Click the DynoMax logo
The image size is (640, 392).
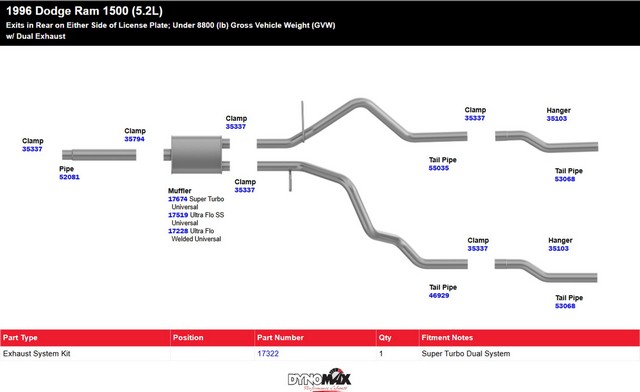tap(320, 380)
